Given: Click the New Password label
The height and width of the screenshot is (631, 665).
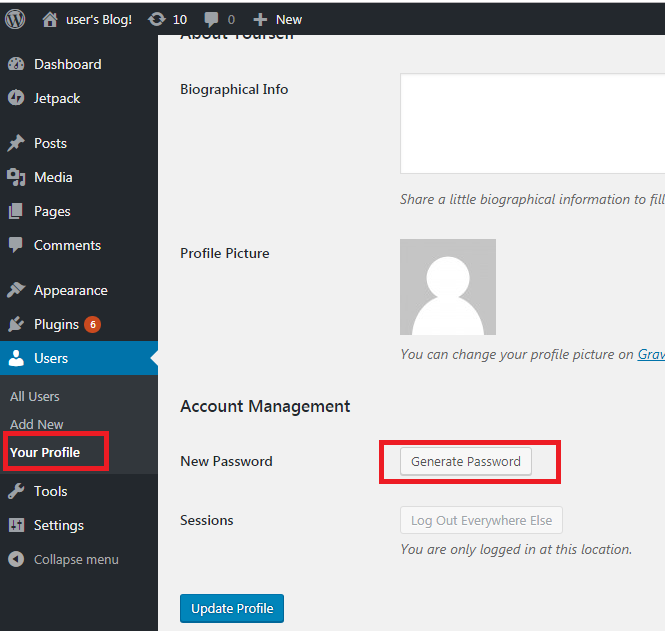Looking at the screenshot, I should click(226, 461).
